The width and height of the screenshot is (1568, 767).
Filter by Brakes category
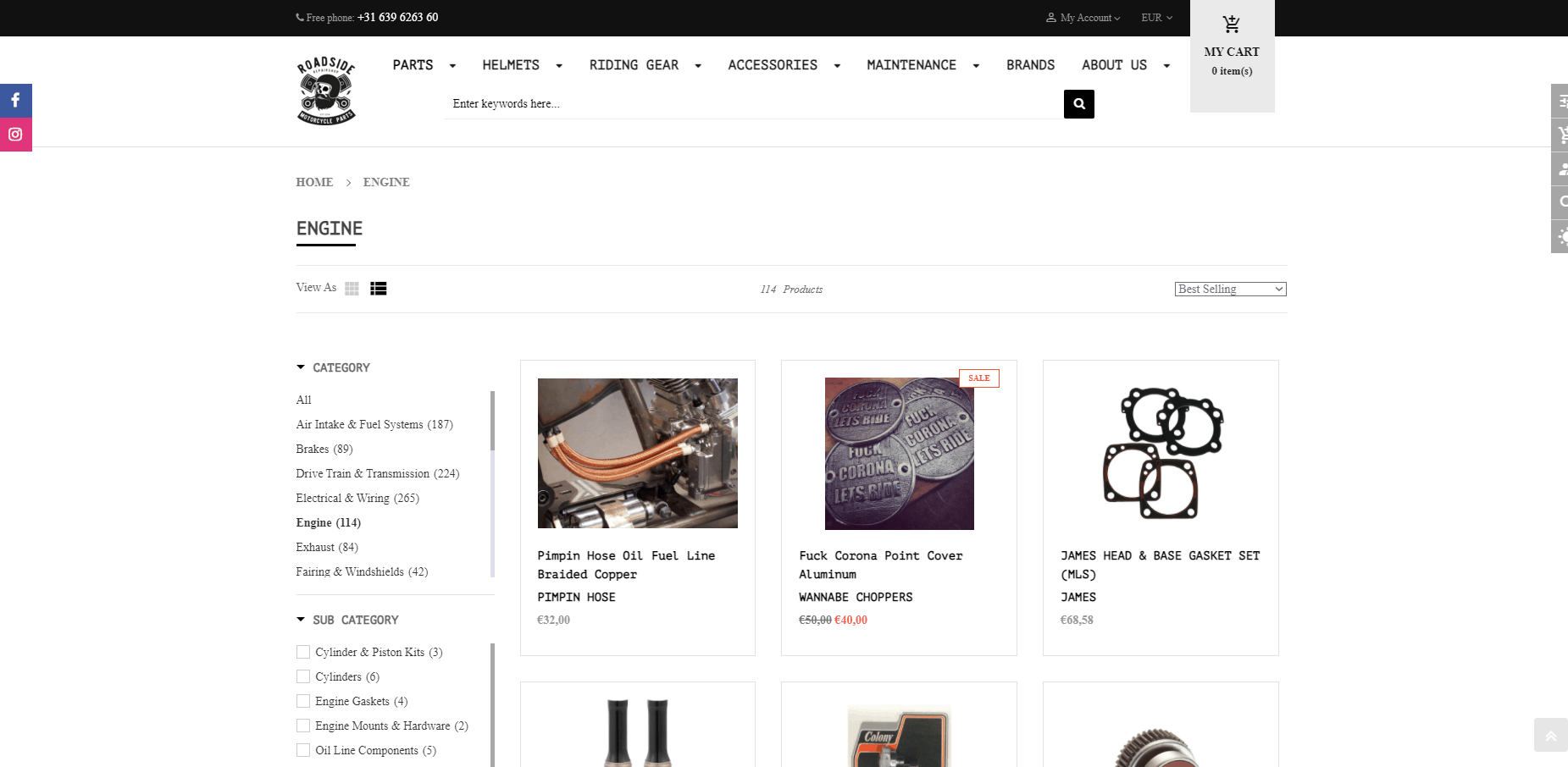point(324,449)
